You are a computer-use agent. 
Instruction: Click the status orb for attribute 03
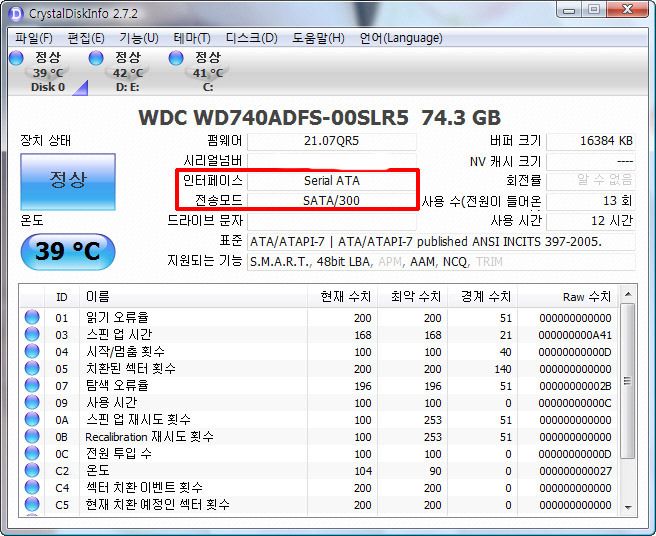tap(32, 334)
